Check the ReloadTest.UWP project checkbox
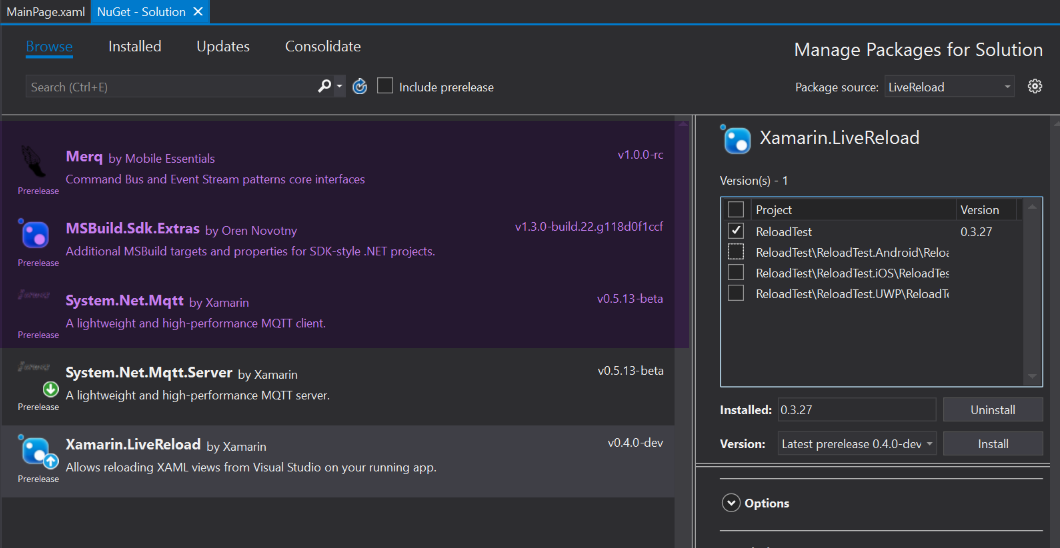The height and width of the screenshot is (548, 1060). pyautogui.click(x=736, y=293)
